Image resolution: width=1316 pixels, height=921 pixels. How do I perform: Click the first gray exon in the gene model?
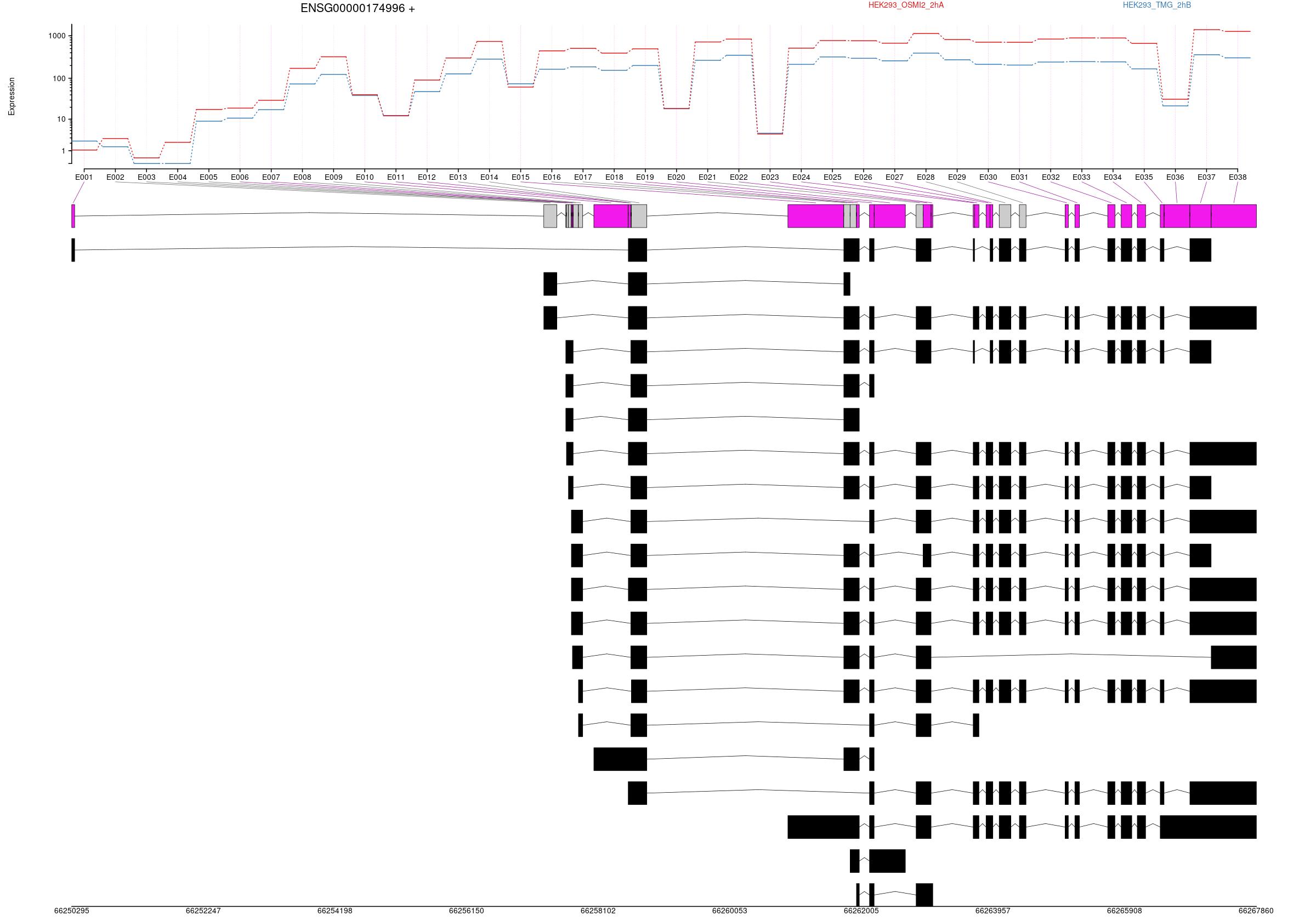point(550,216)
